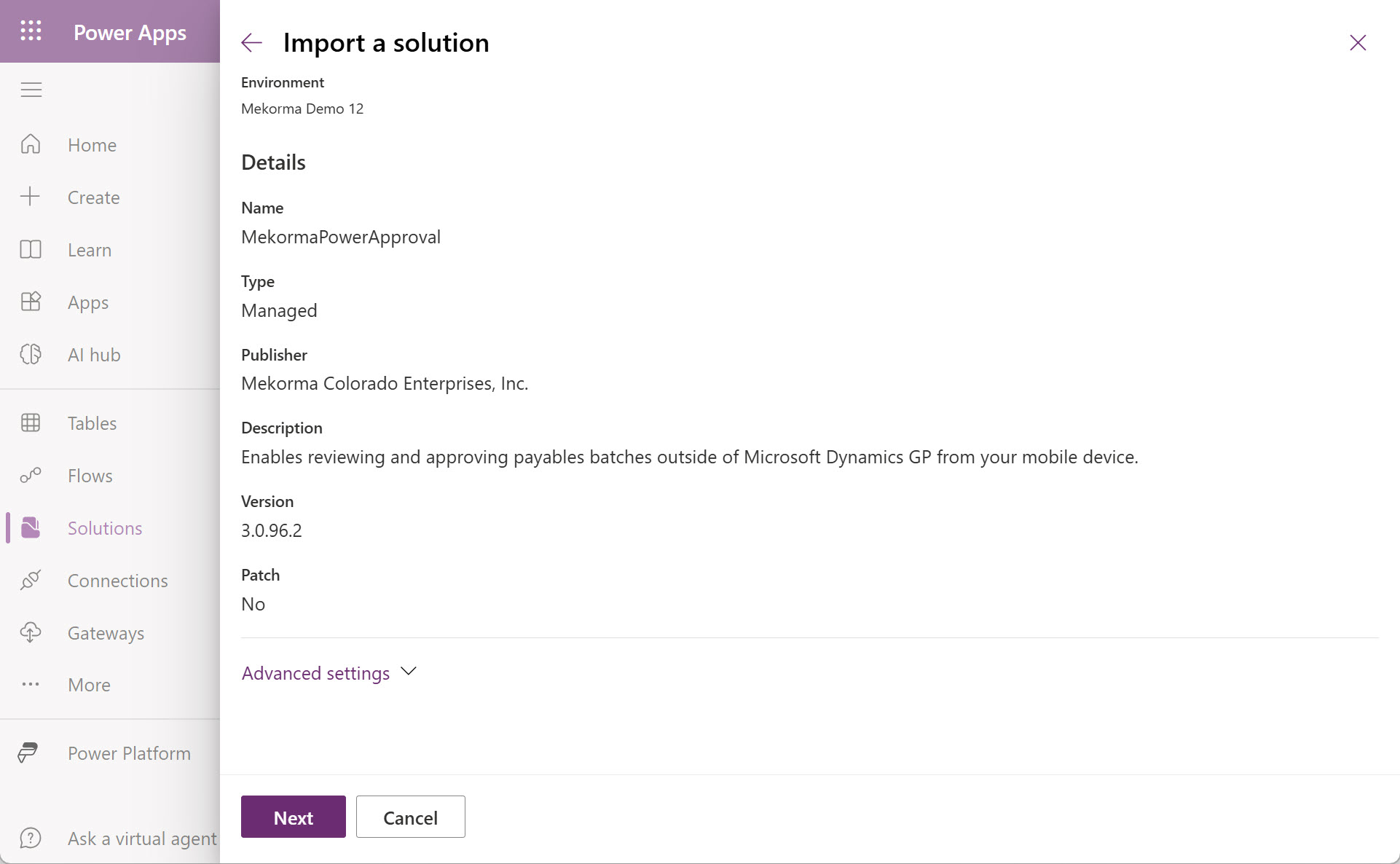Open the More navigation menu

[x=89, y=685]
